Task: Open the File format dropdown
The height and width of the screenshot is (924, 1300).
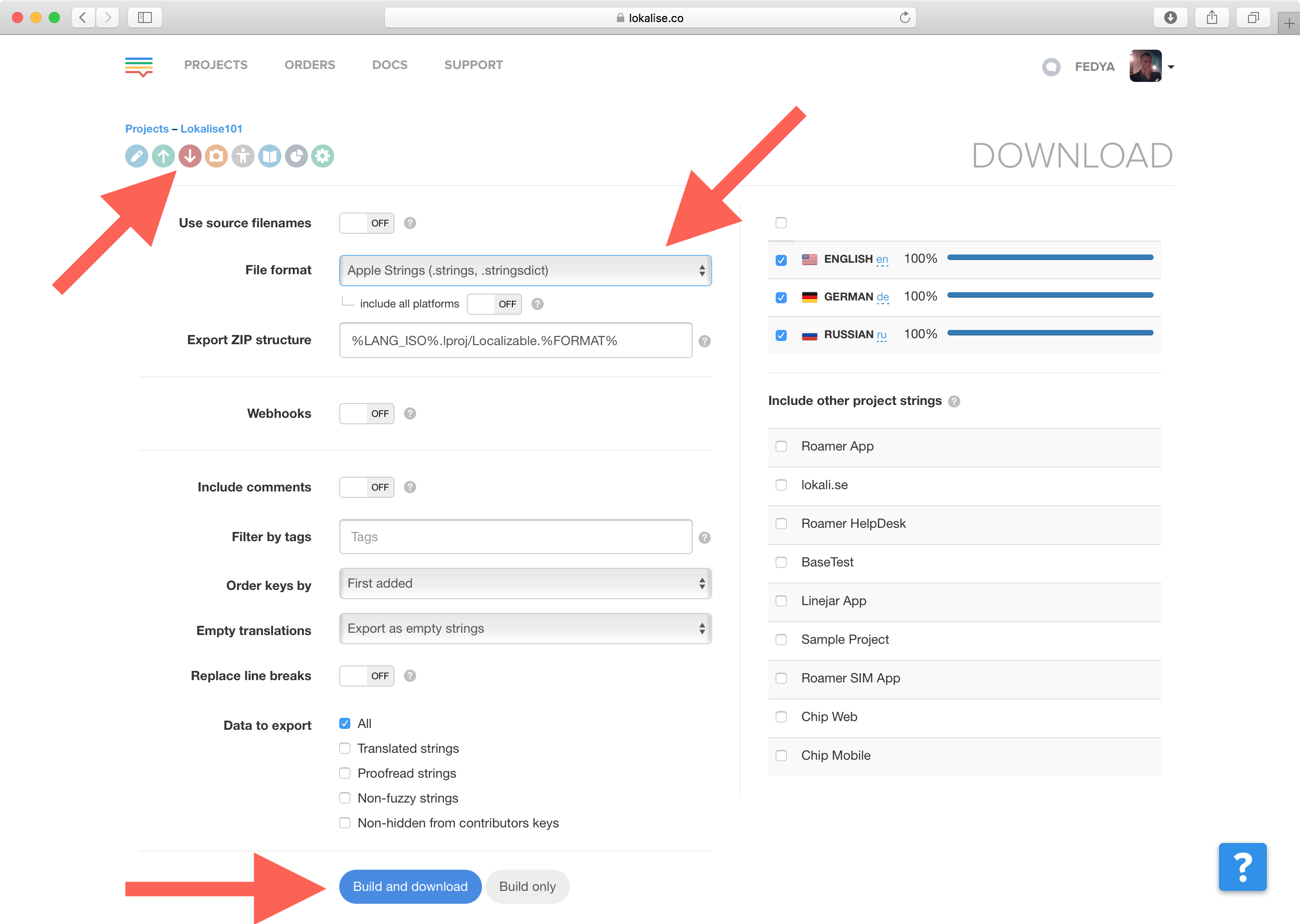Action: (x=525, y=270)
